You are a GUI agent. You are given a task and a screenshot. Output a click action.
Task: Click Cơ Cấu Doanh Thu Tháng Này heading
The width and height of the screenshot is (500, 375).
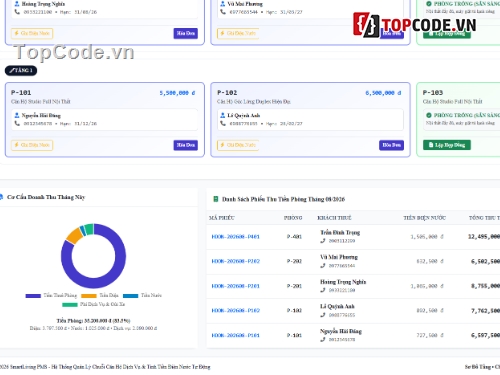[46, 197]
